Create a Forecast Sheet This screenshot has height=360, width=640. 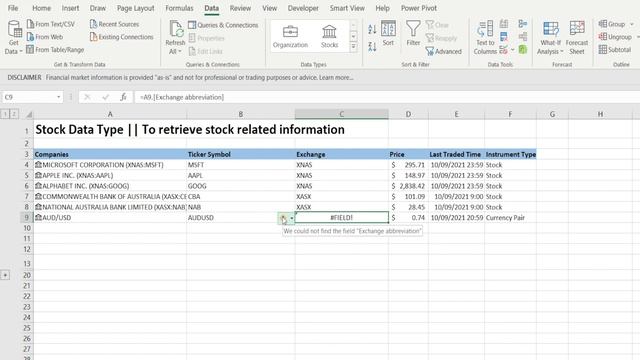[577, 38]
